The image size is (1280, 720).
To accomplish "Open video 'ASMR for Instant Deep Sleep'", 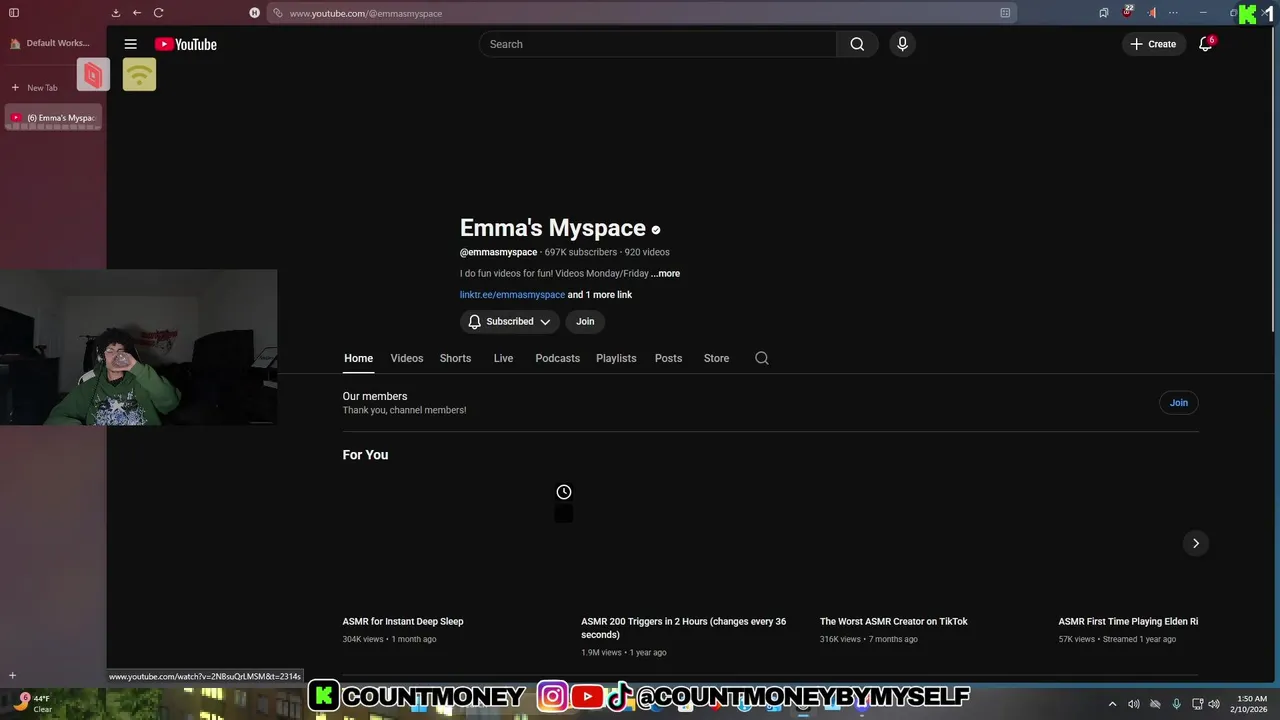I will (403, 621).
